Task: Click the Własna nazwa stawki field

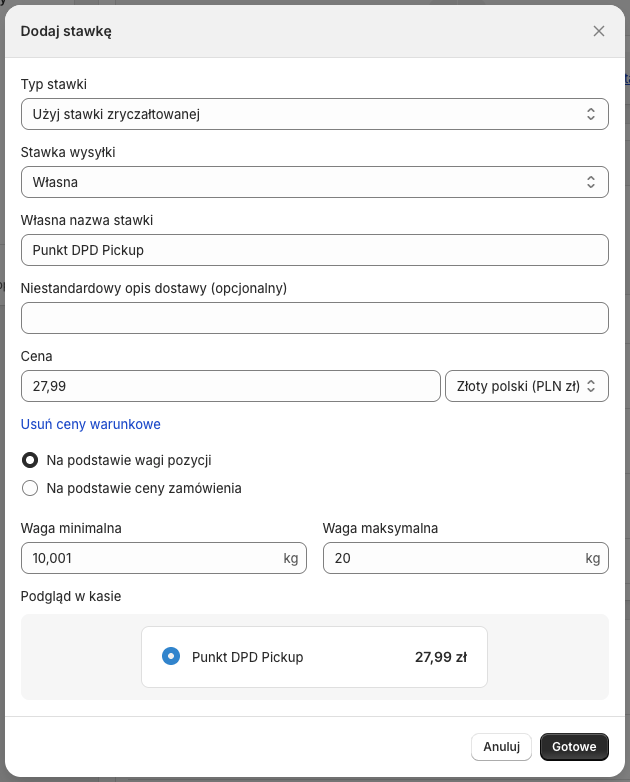Action: 314,250
